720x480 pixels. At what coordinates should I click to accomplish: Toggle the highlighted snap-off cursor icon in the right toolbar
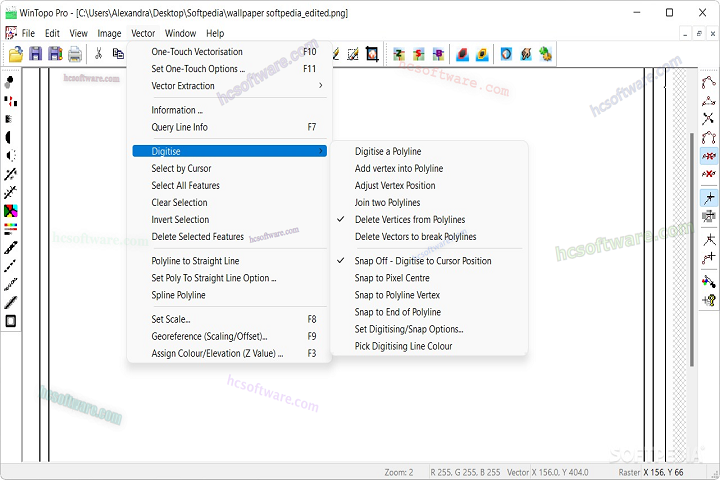pyautogui.click(x=709, y=198)
